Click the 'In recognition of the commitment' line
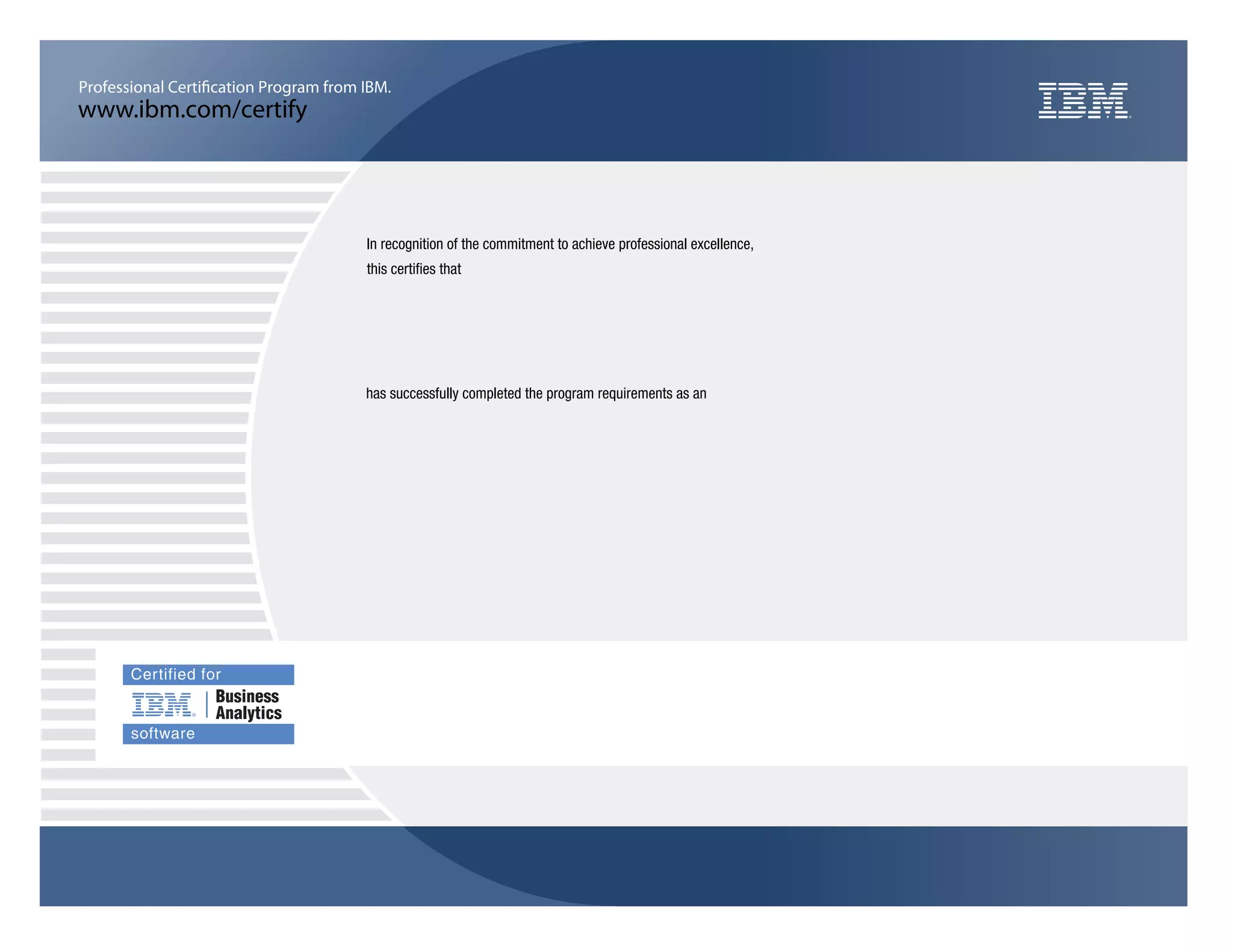This screenshot has height=952, width=1233. click(559, 244)
